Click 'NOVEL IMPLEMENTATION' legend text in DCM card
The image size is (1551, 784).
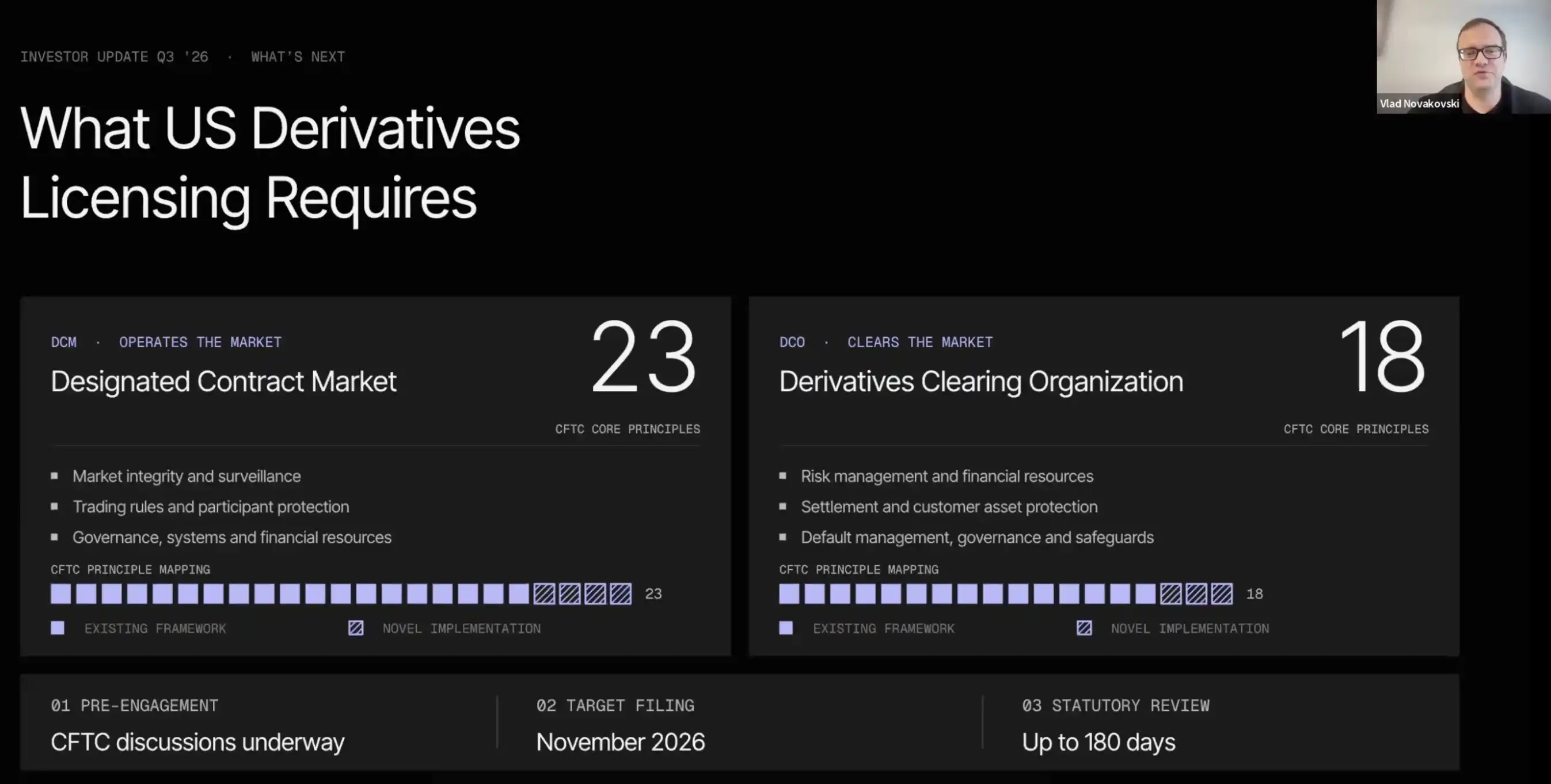462,629
